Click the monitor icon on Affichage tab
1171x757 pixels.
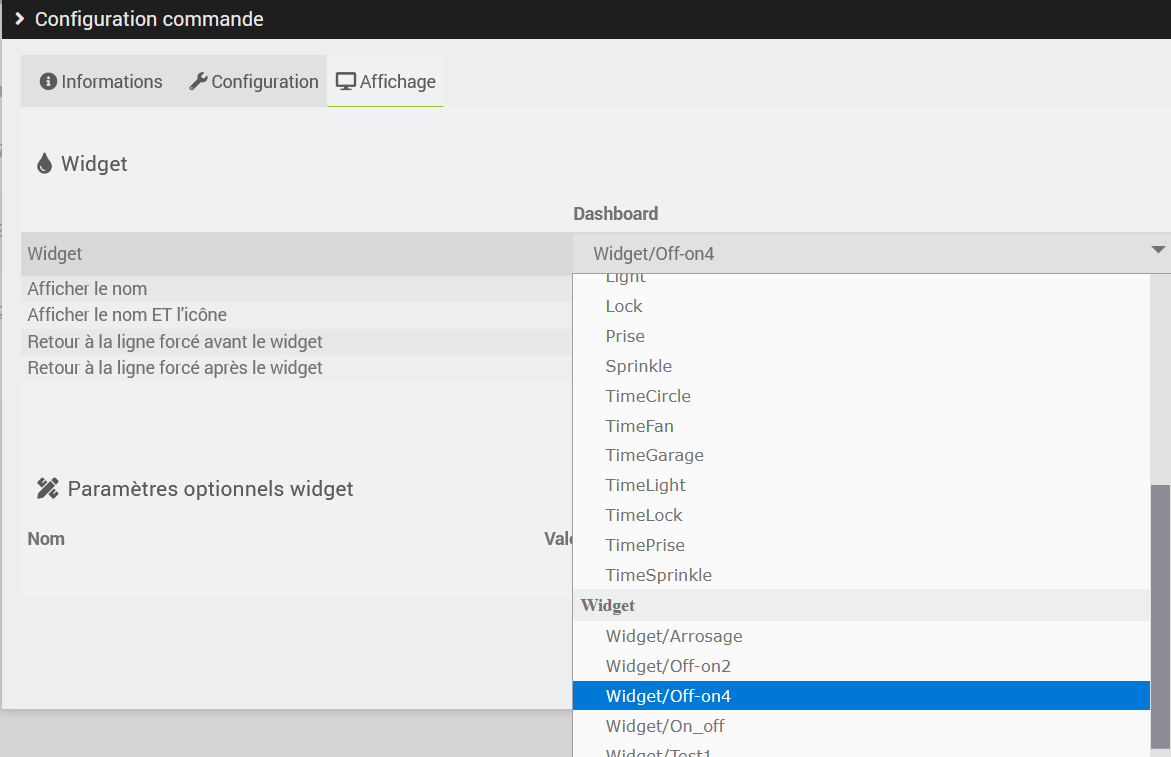coord(346,82)
